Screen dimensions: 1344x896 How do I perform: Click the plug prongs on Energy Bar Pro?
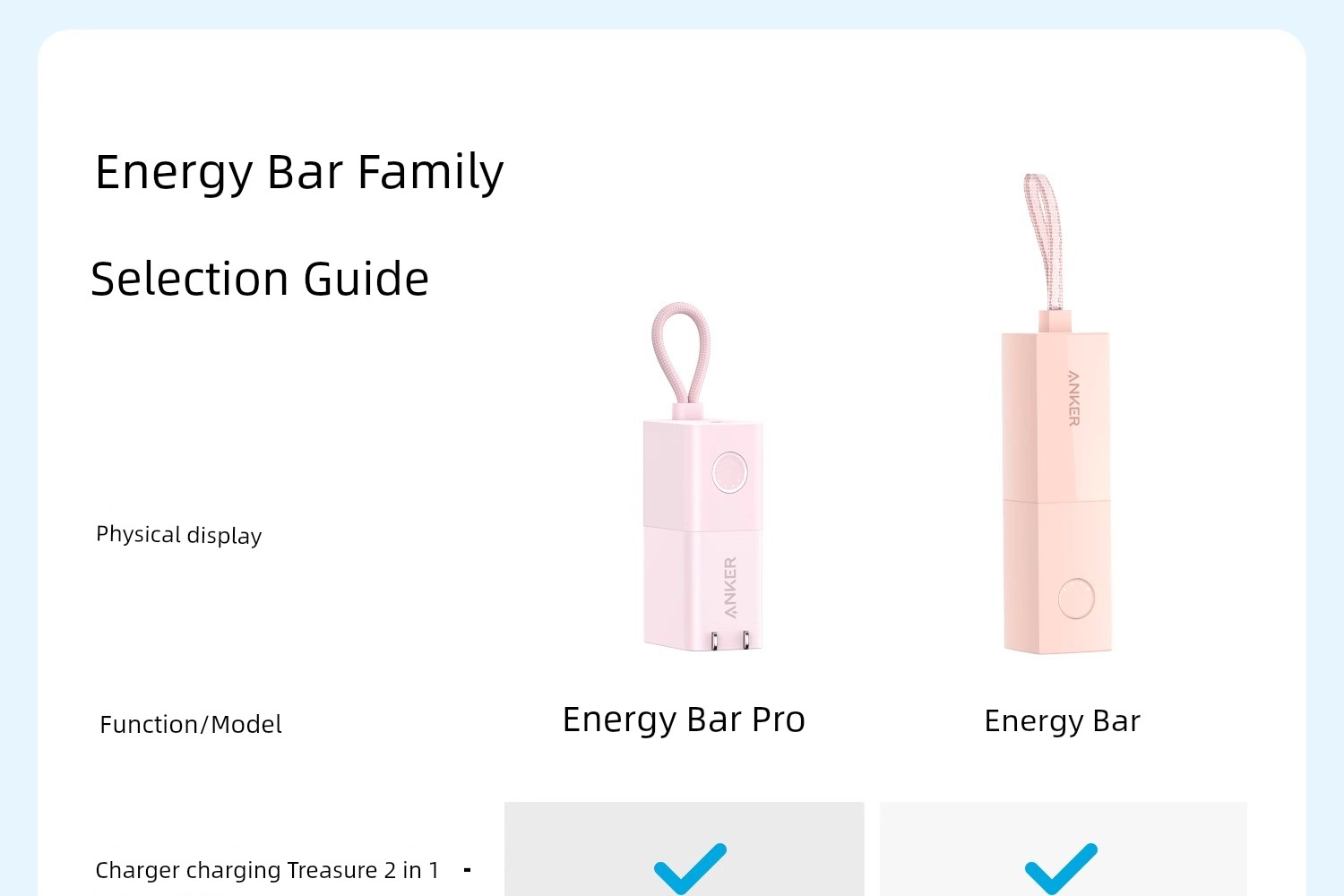(729, 641)
